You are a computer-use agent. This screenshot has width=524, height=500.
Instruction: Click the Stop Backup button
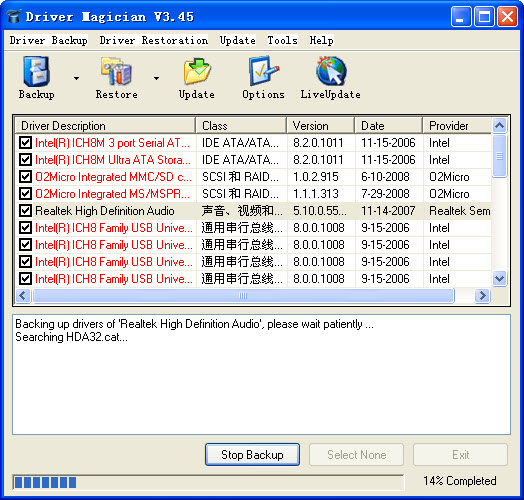(x=252, y=455)
